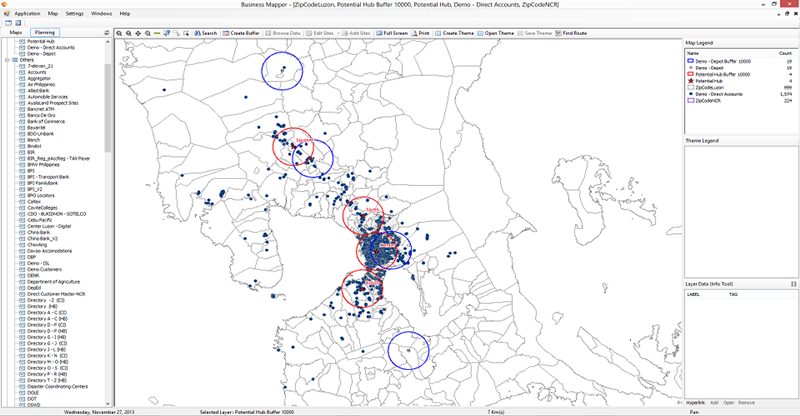800x416 pixels.
Task: Select the Demo - Depot tree layer
Action: click(x=41, y=54)
